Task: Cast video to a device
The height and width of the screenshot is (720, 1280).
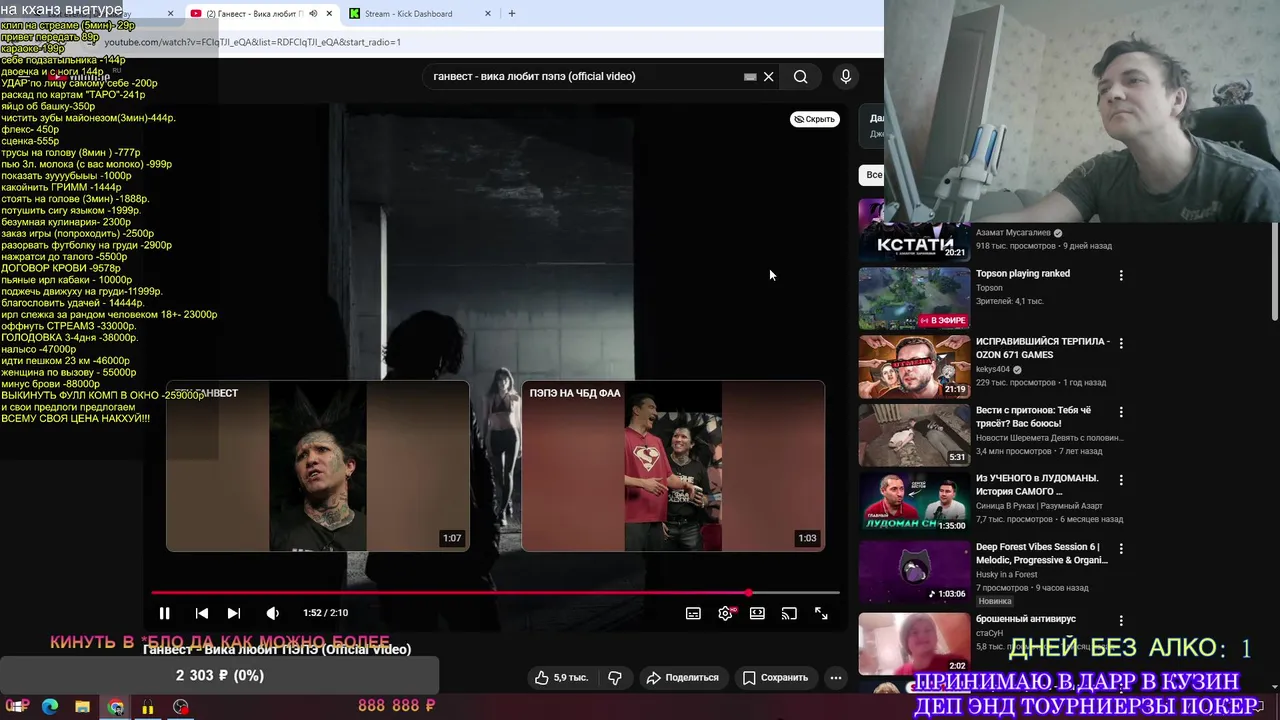Action: click(x=789, y=613)
